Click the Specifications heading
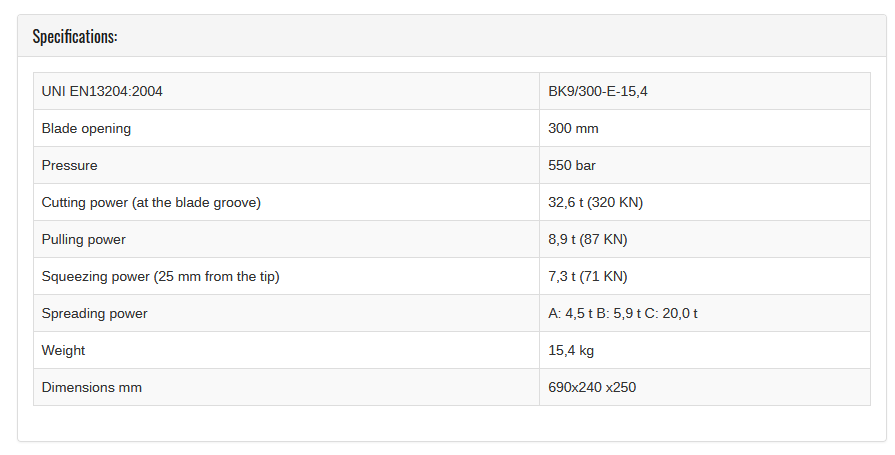This screenshot has width=895, height=455. click(75, 37)
